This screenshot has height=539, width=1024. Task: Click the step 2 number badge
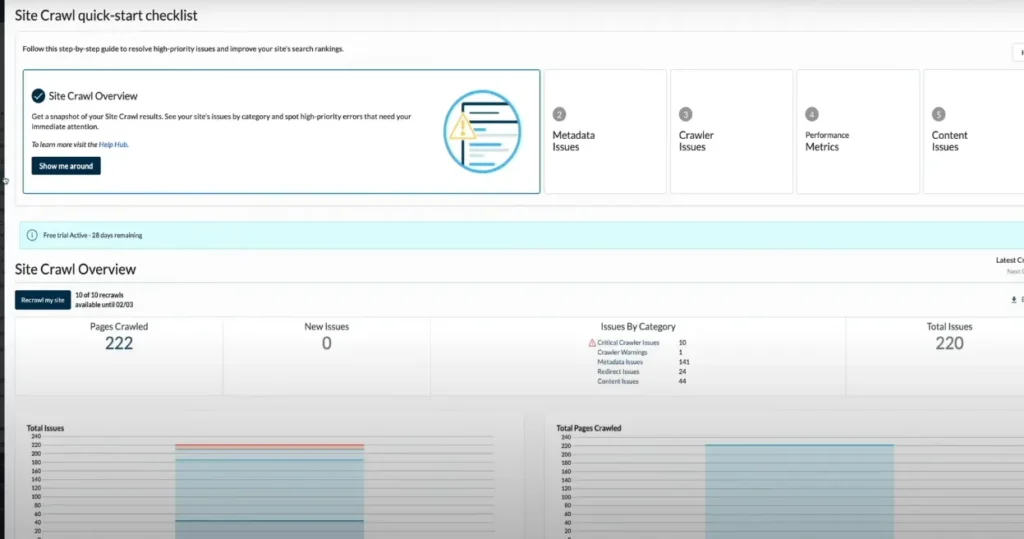click(x=559, y=114)
